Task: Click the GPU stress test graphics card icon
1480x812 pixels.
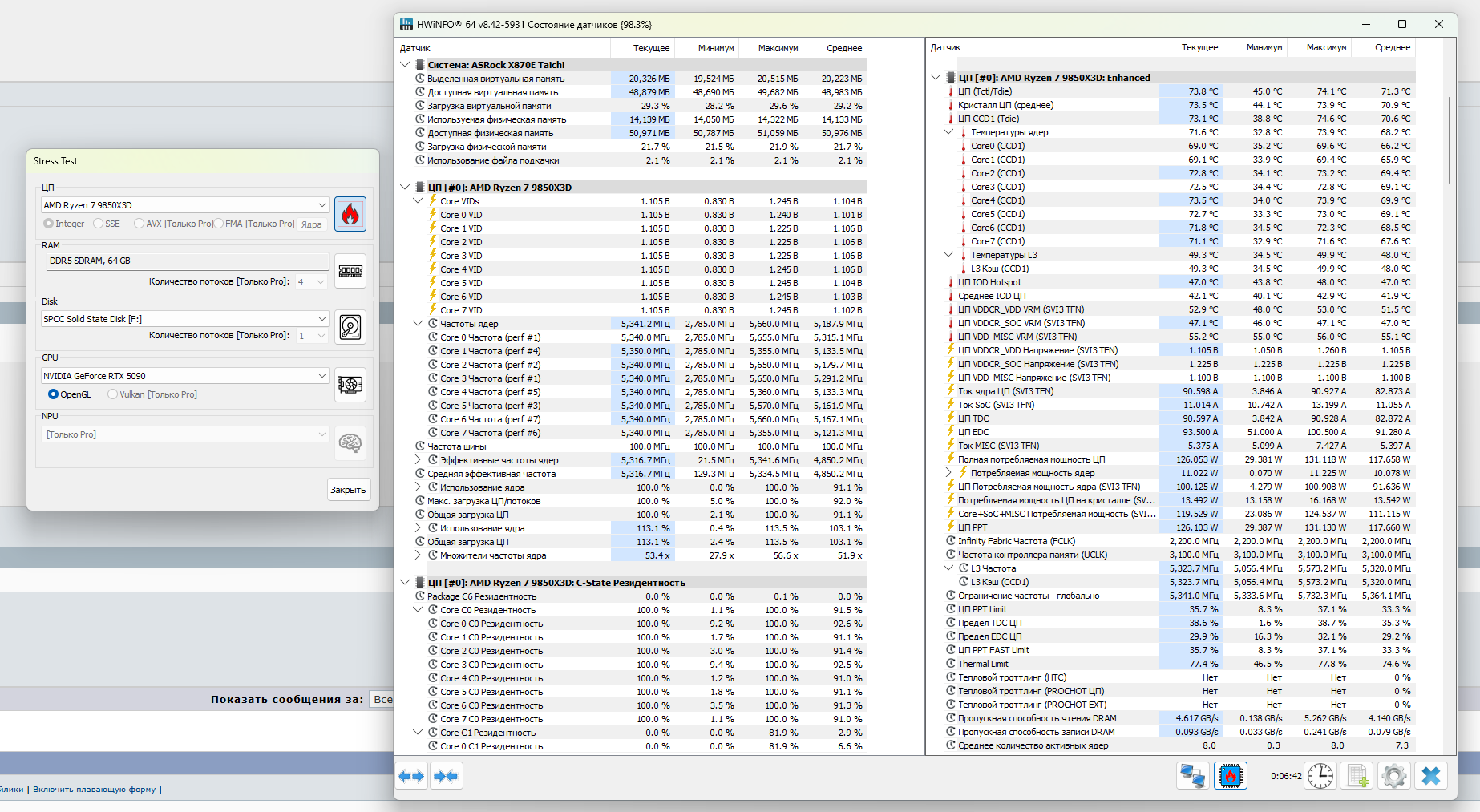Action: (x=350, y=385)
